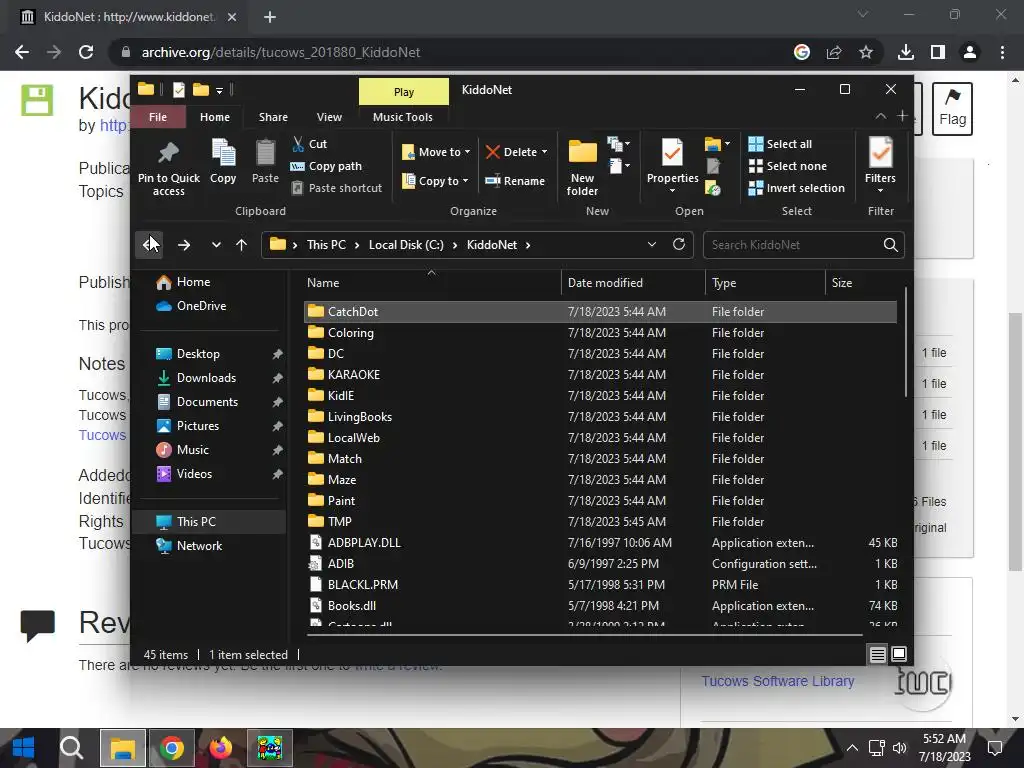
Task: Click the History icon in Open group
Action: coord(713,189)
